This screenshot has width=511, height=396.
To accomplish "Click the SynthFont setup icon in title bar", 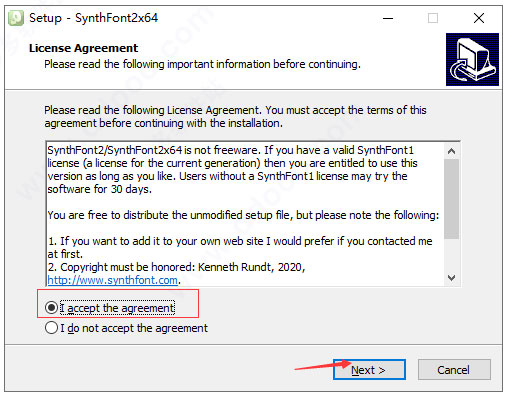I will (16, 18).
